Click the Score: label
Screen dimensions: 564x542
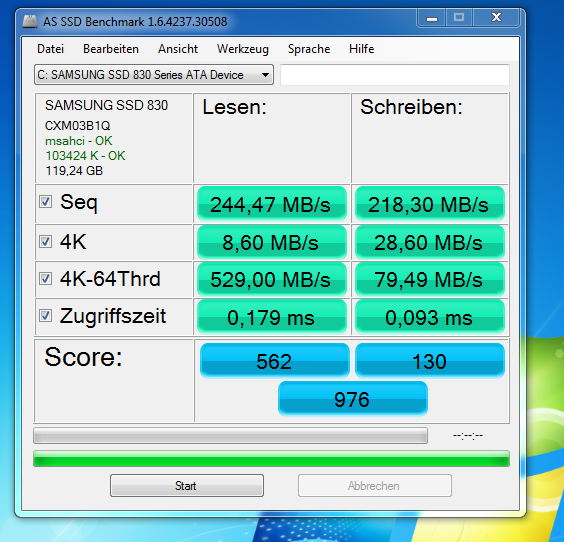click(x=83, y=357)
